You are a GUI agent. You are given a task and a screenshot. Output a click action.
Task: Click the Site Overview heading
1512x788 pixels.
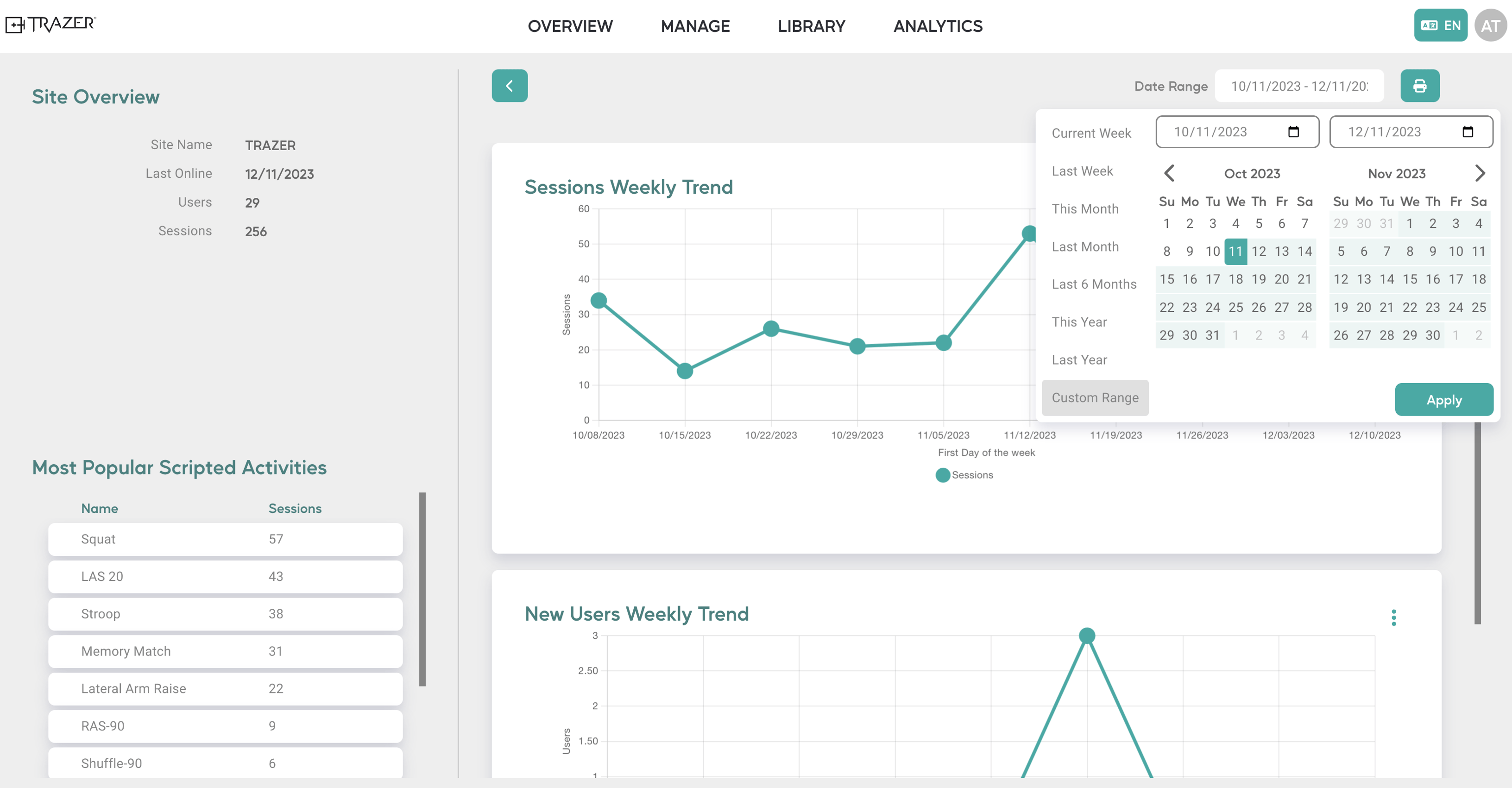[96, 97]
